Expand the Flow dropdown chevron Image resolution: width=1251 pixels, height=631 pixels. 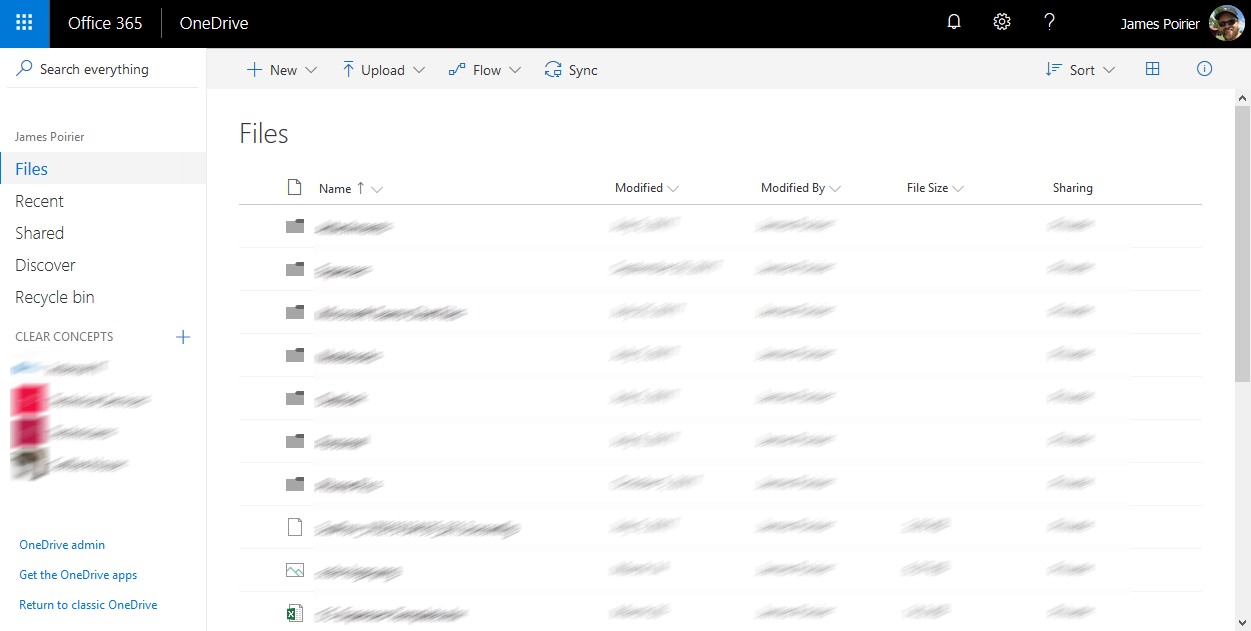click(515, 70)
